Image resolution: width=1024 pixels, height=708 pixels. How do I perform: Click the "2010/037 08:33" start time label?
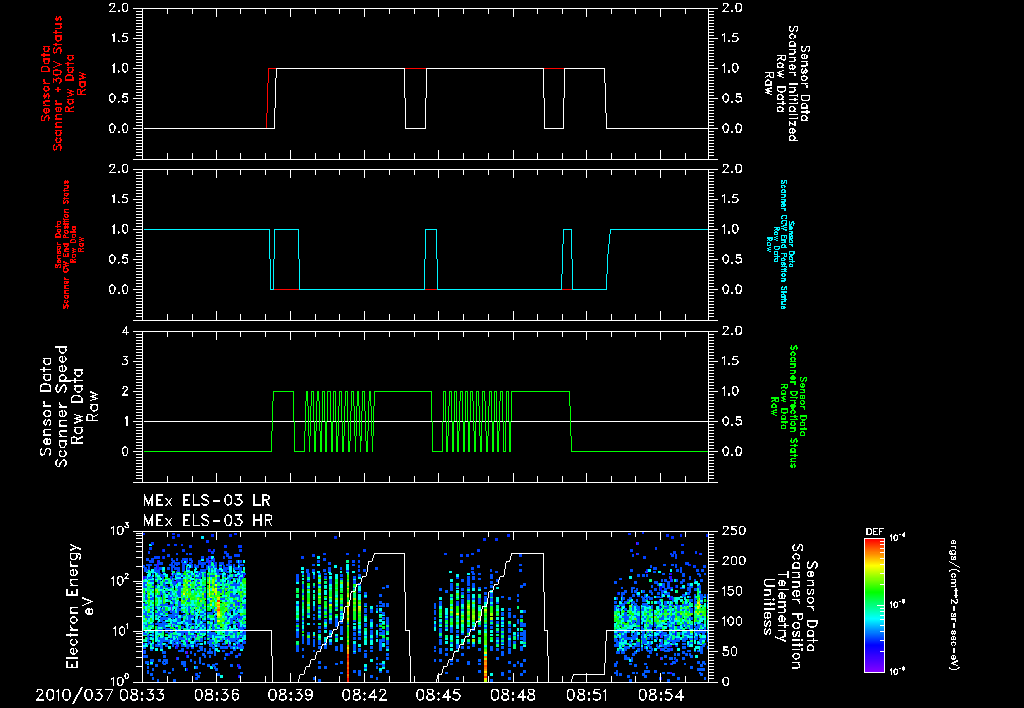[x=99, y=695]
